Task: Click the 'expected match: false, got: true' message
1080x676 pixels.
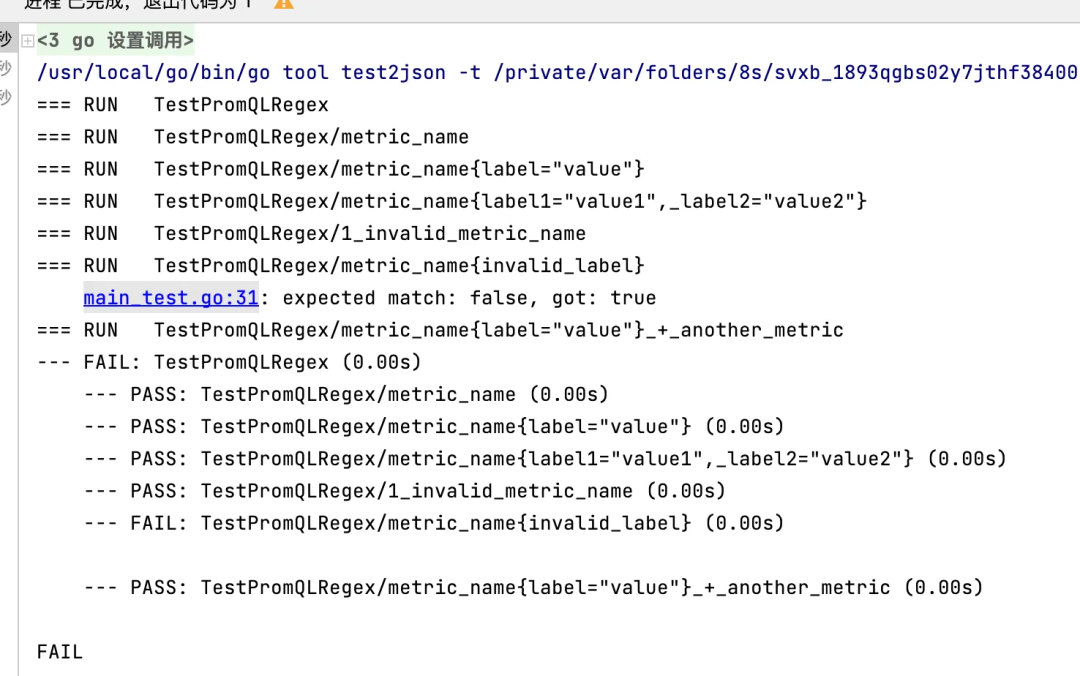Action: coord(469,298)
